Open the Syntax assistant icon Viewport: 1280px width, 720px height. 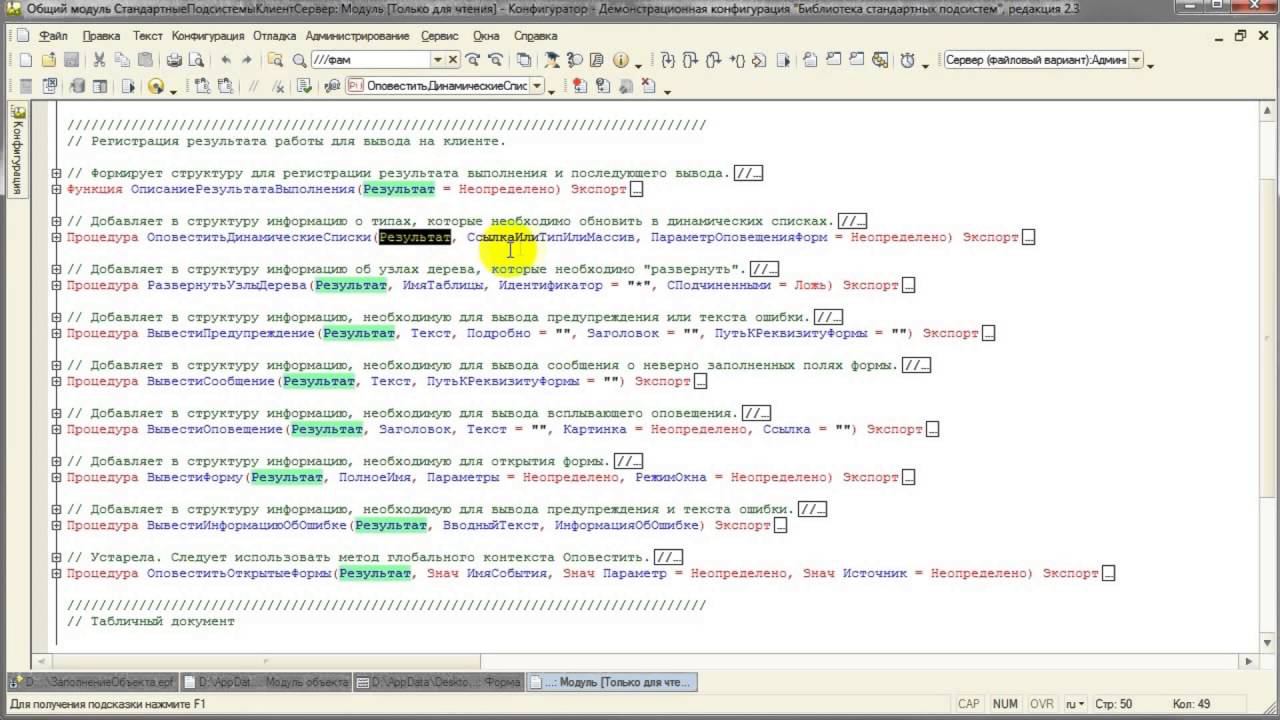552,60
